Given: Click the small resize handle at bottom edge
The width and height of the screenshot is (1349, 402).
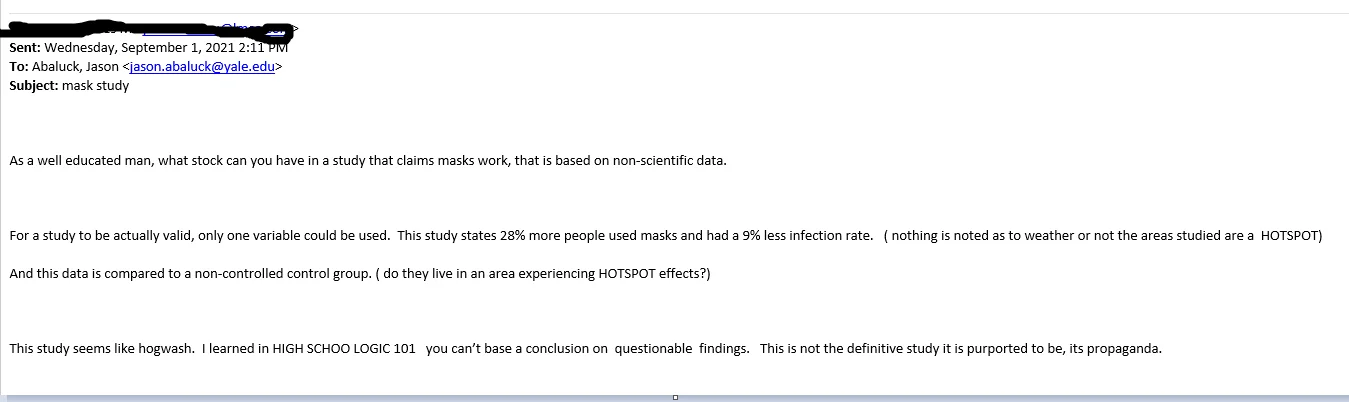Looking at the screenshot, I should 675,397.
